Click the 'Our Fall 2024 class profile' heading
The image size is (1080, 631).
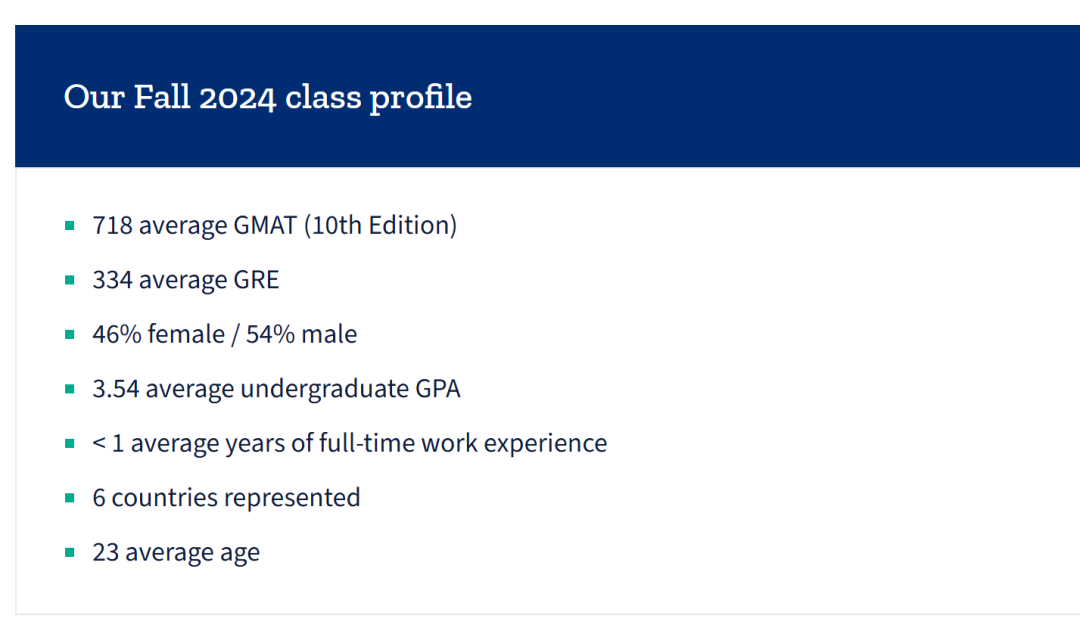tap(267, 97)
